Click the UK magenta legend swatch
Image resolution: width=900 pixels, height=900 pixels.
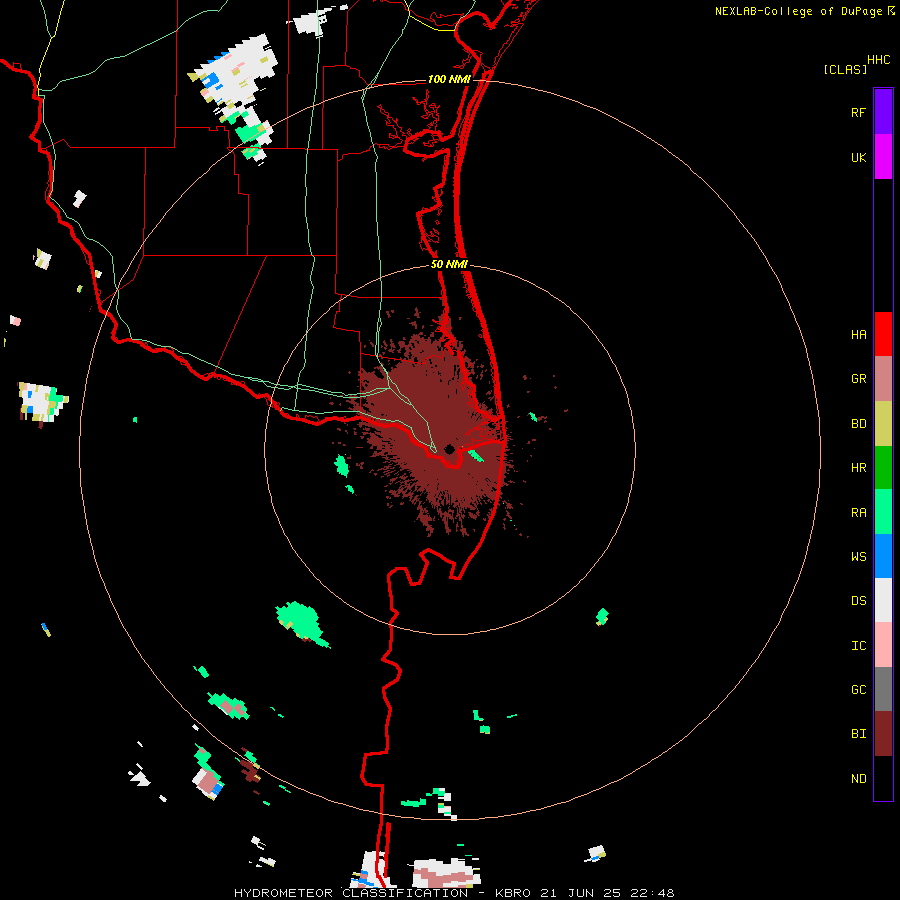click(883, 157)
